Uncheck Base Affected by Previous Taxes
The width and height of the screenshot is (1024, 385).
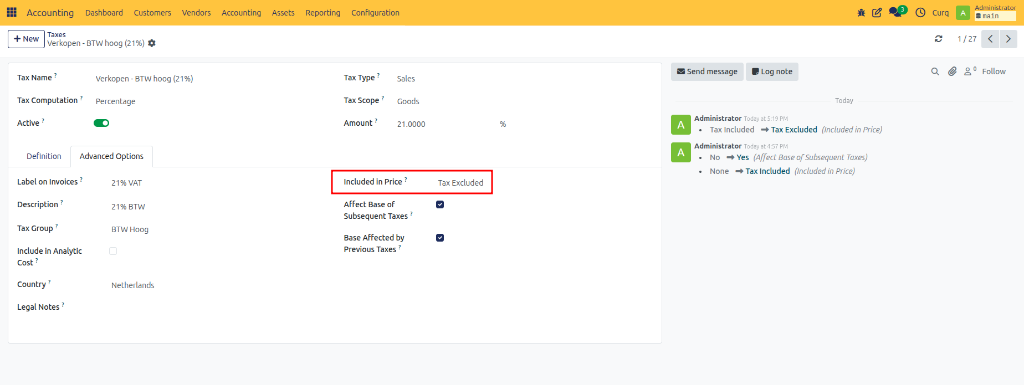(x=440, y=238)
